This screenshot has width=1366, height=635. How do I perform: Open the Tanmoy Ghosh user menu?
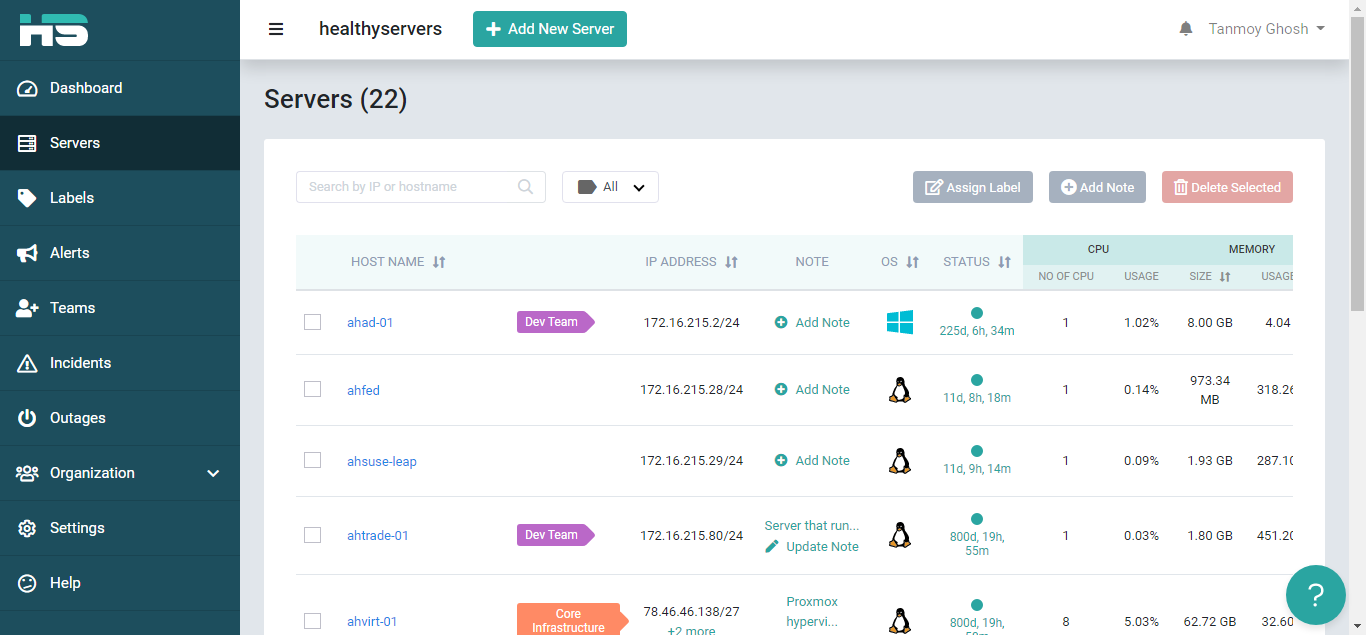click(x=1266, y=29)
